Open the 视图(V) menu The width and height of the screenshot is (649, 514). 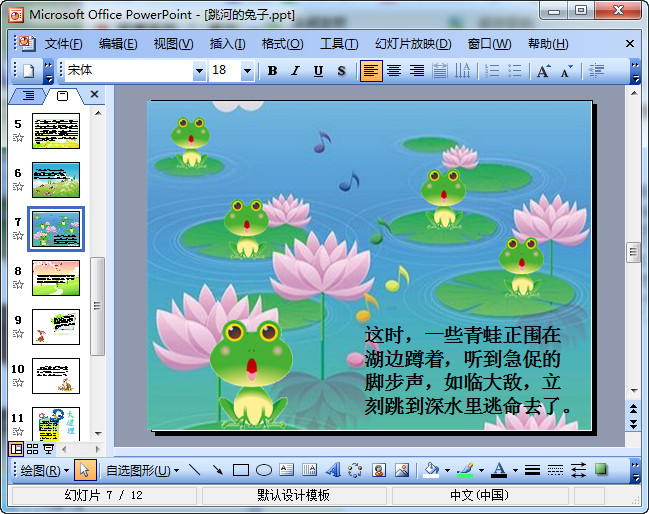[x=173, y=44]
